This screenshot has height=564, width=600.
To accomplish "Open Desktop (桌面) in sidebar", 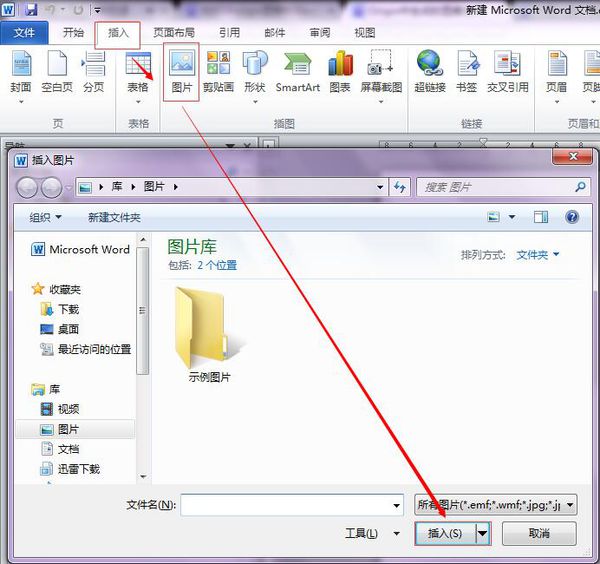I will 60,329.
